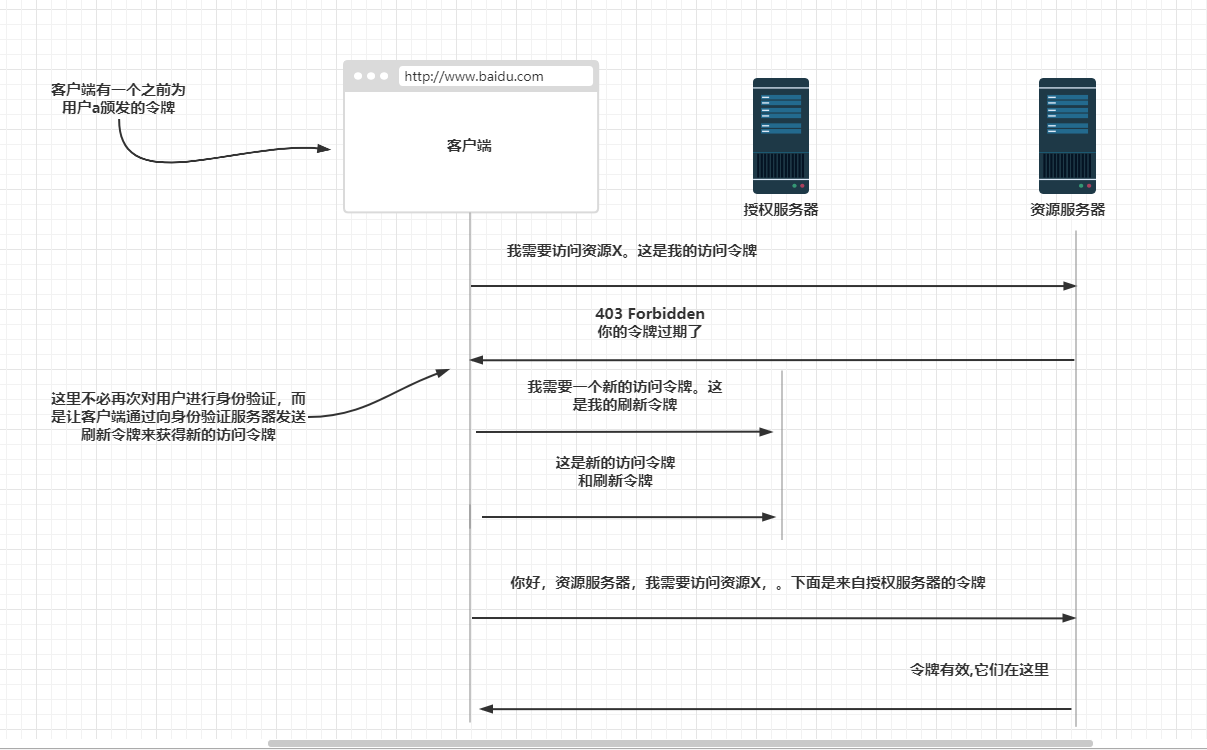Select the 客户端 browser window shape
Image resolution: width=1207 pixels, height=750 pixels.
(x=471, y=137)
